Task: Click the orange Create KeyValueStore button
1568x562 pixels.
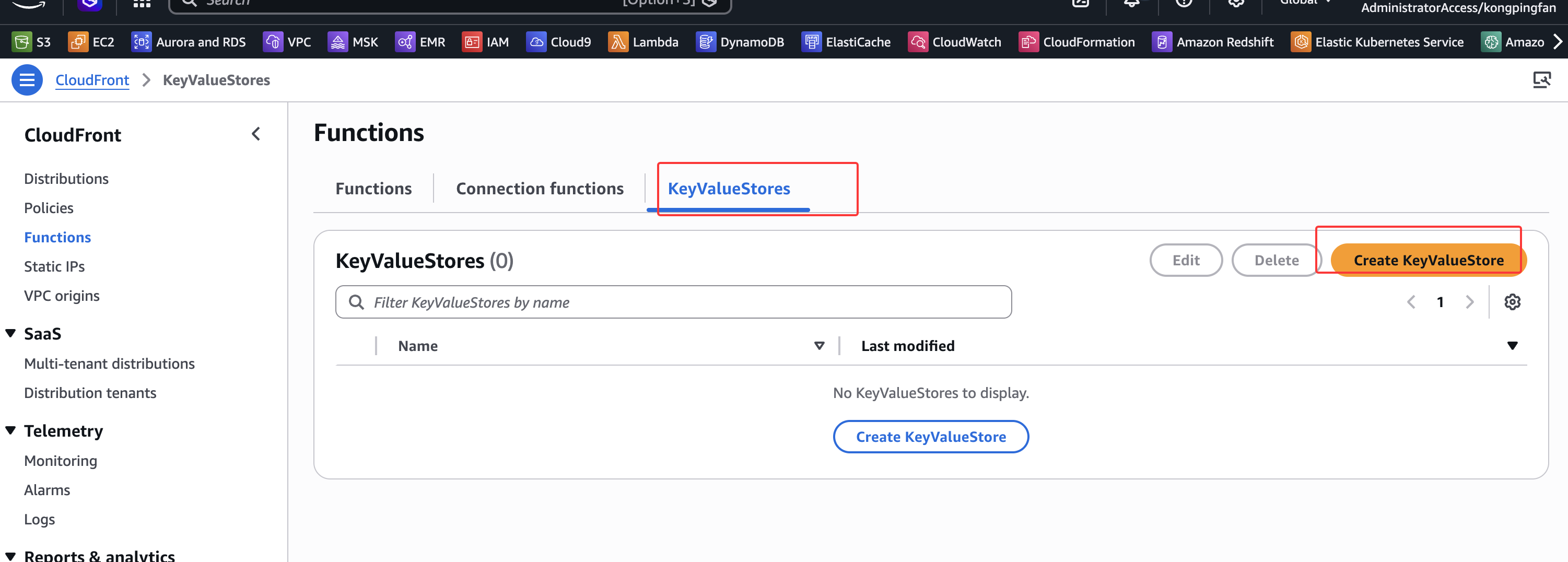Action: pyautogui.click(x=1428, y=261)
